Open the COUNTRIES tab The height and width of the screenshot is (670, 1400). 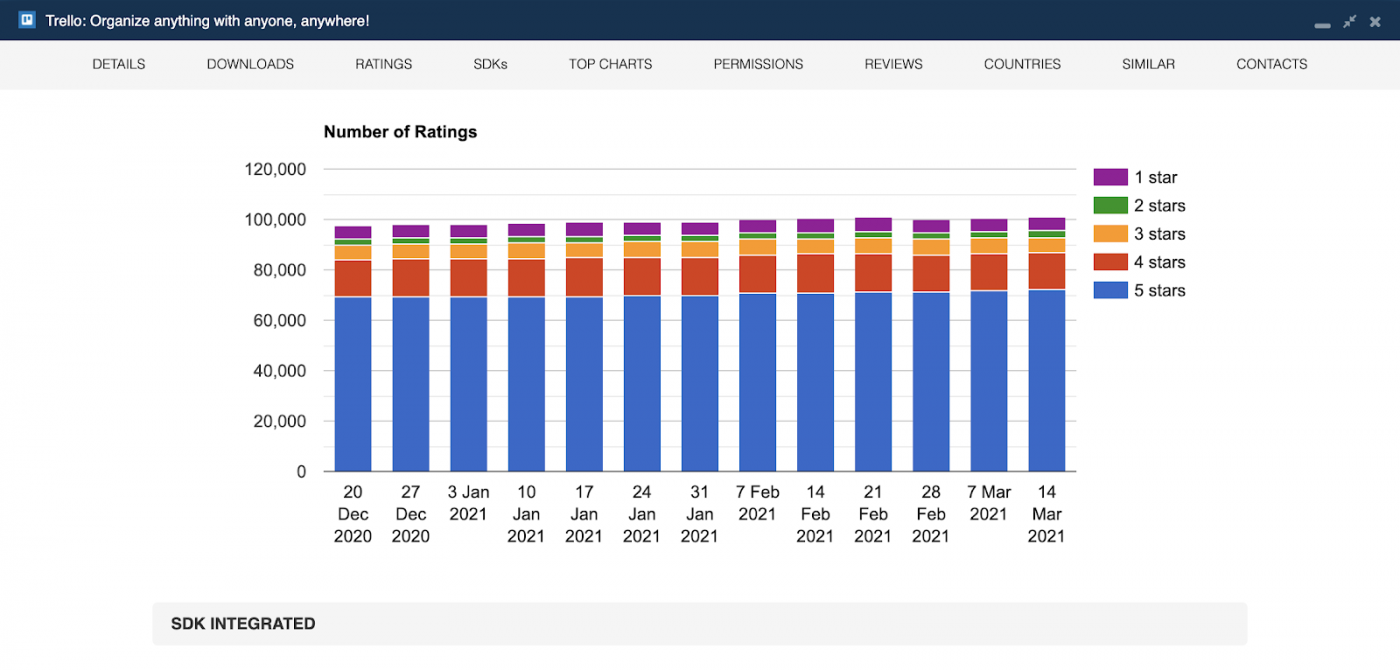pyautogui.click(x=1022, y=64)
